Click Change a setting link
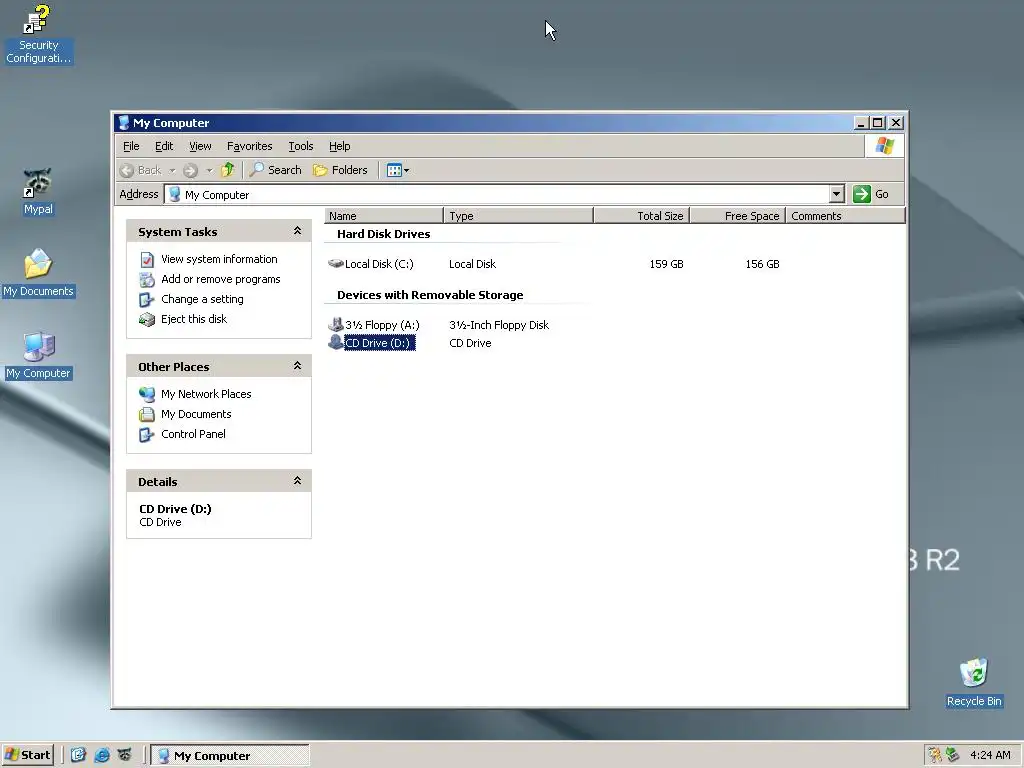The height and width of the screenshot is (768, 1024). [202, 299]
